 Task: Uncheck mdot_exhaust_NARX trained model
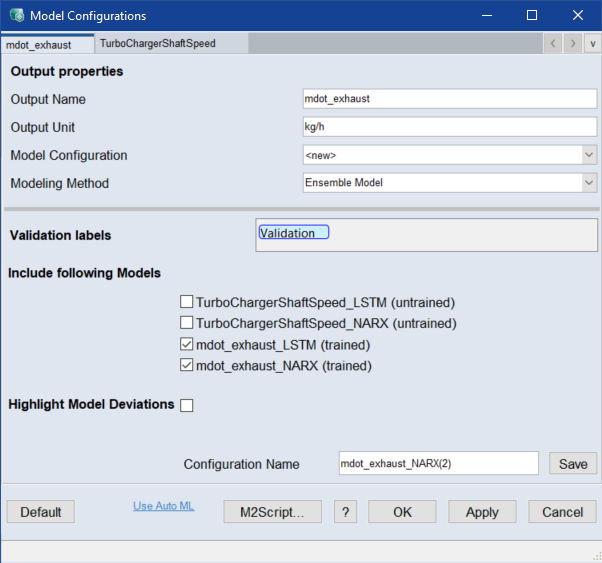(186, 366)
